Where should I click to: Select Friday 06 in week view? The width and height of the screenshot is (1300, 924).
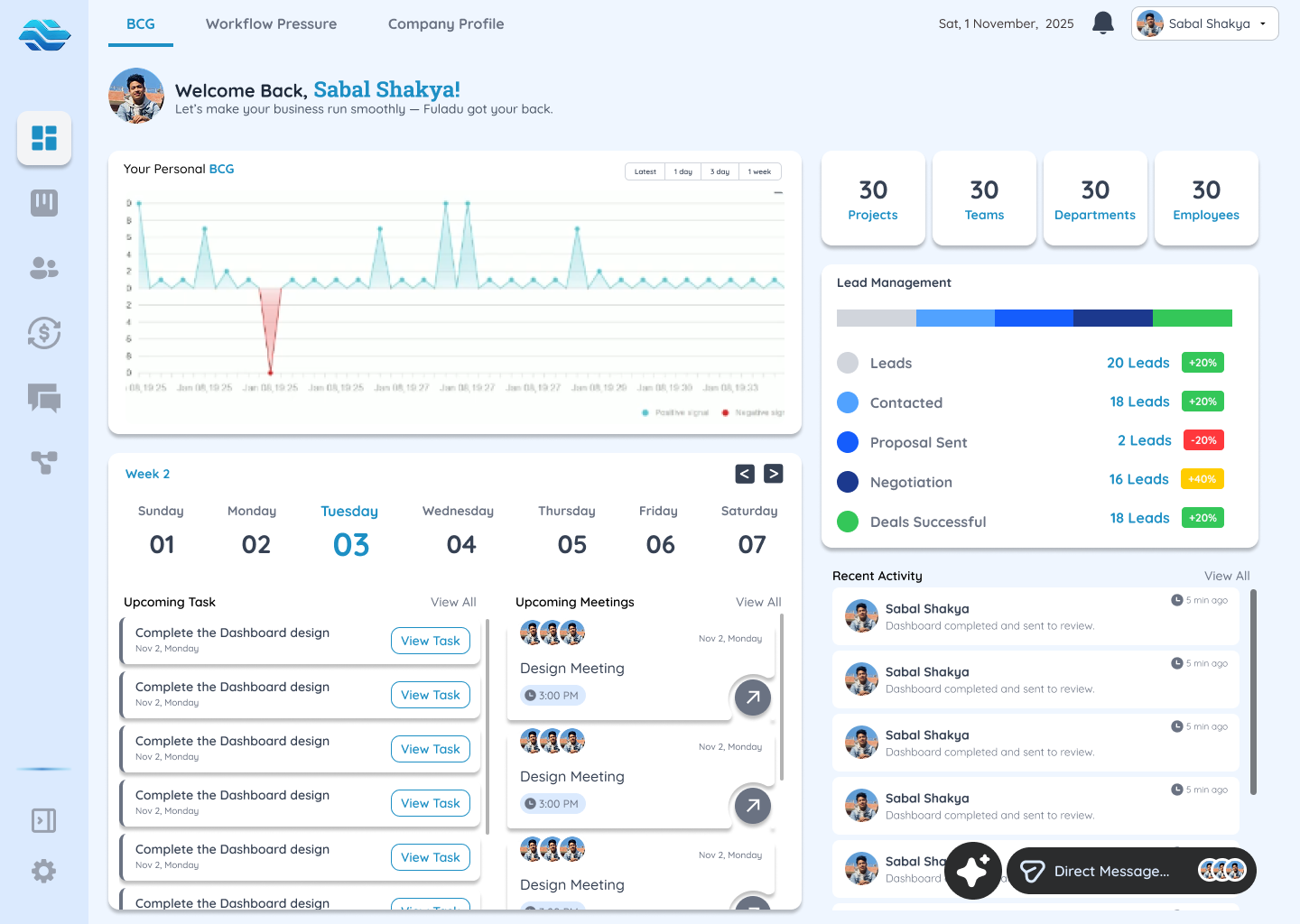pos(659,531)
